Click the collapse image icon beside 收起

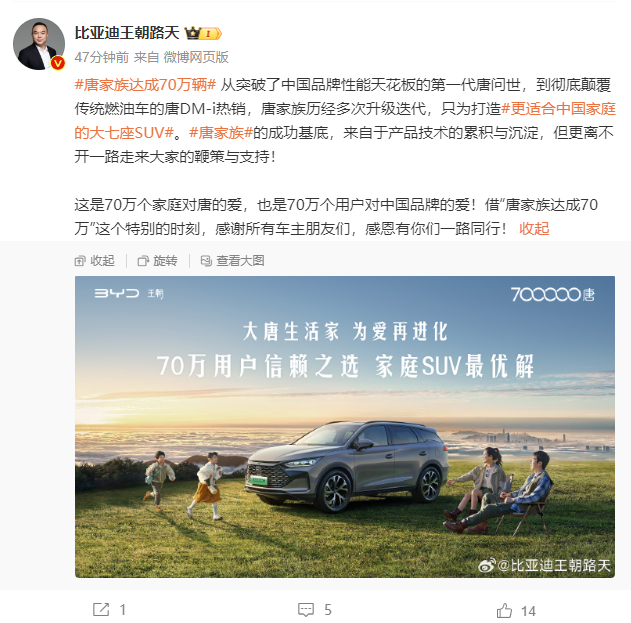[80, 261]
